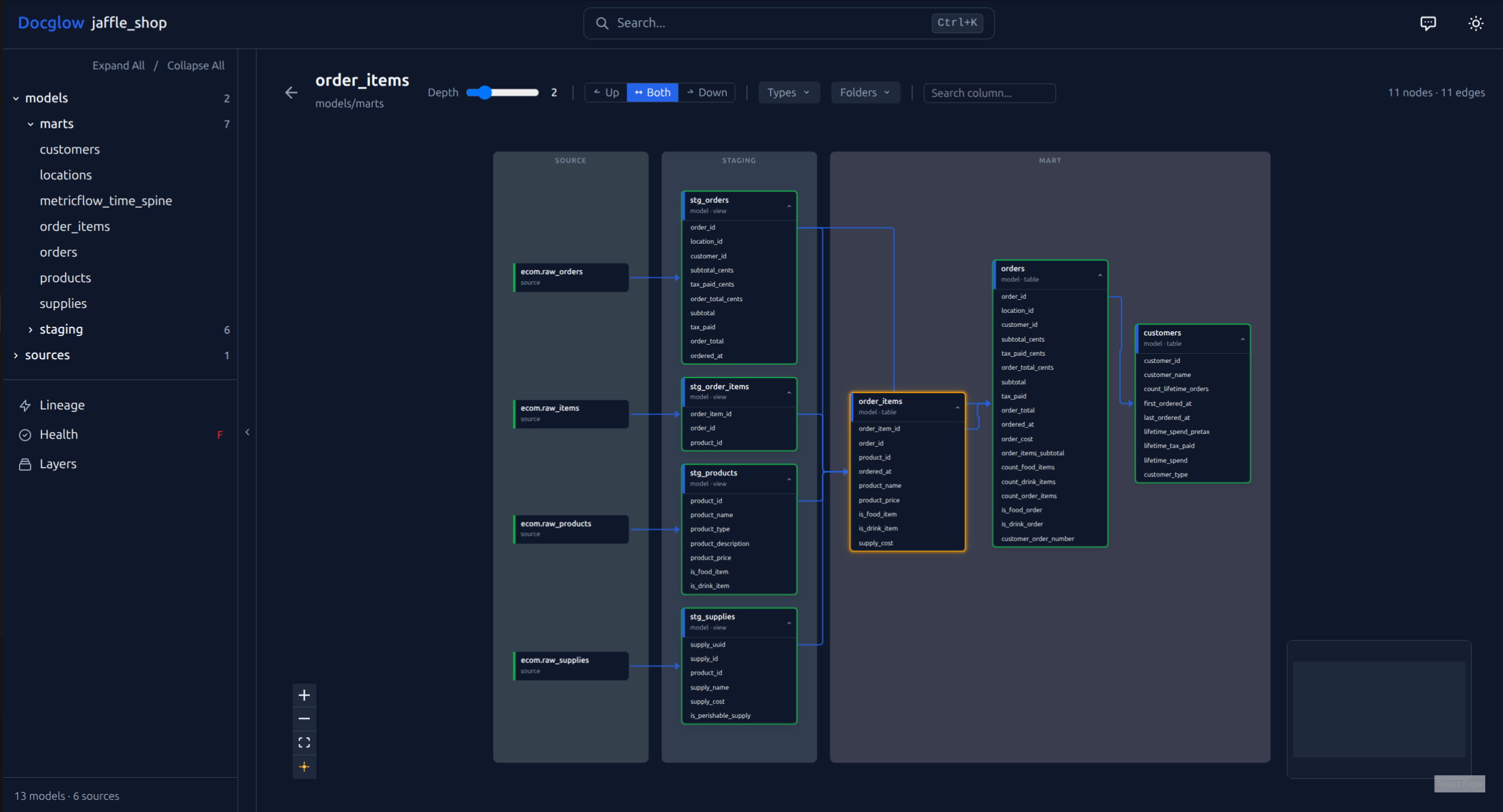
Task: Toggle the Both direction button
Action: [652, 92]
